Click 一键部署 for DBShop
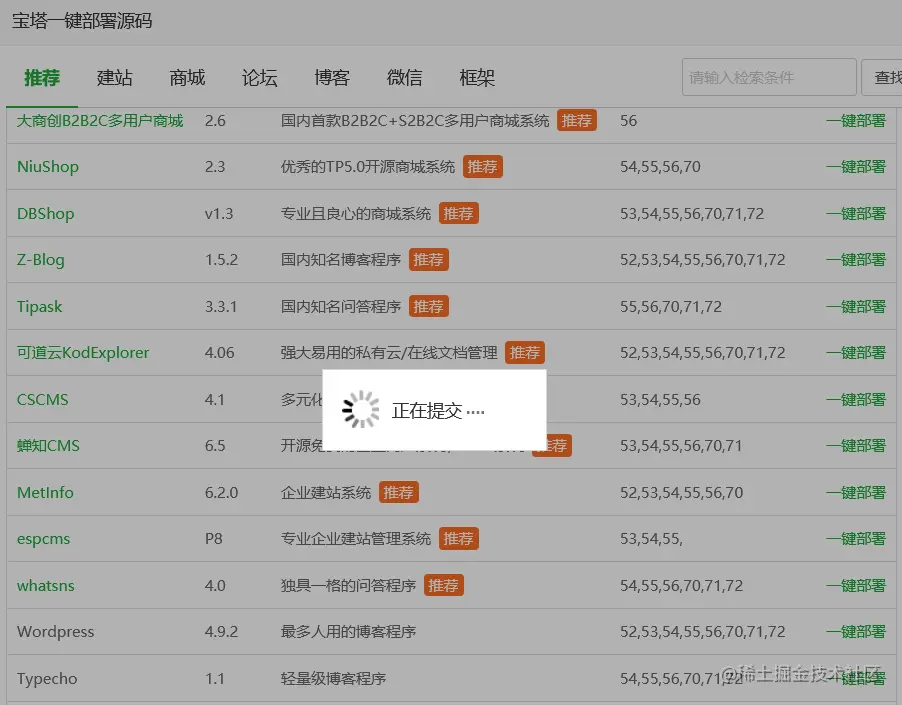The height and width of the screenshot is (705, 902). tap(855, 214)
